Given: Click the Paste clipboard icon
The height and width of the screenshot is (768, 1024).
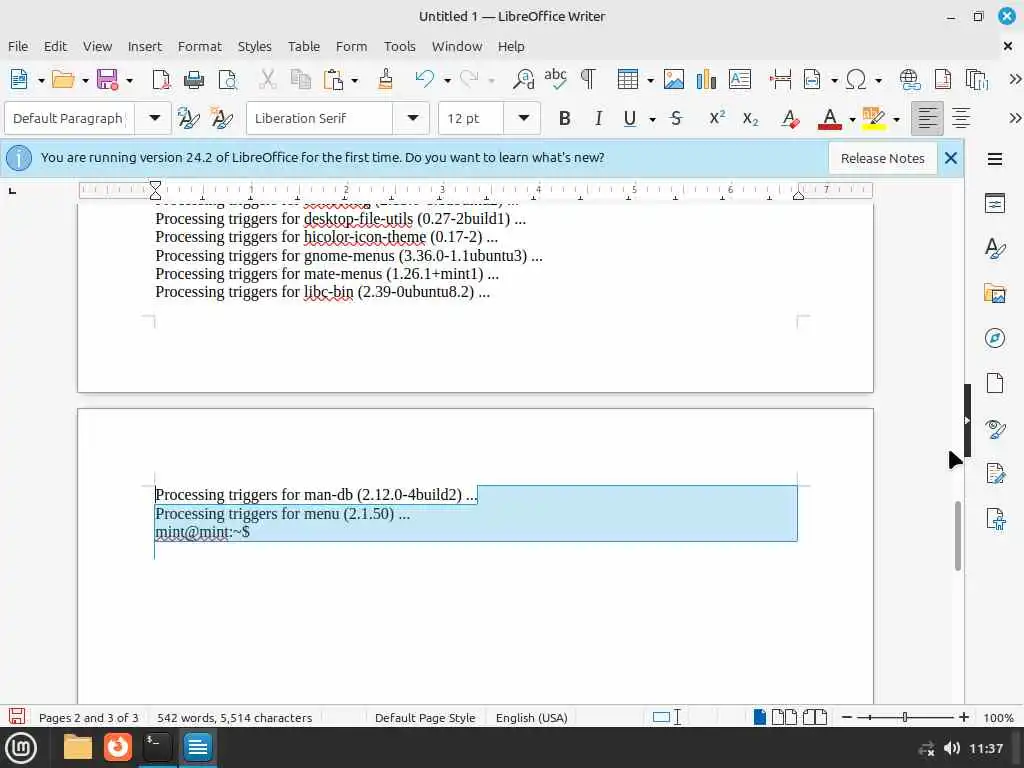Looking at the screenshot, I should tap(333, 79).
